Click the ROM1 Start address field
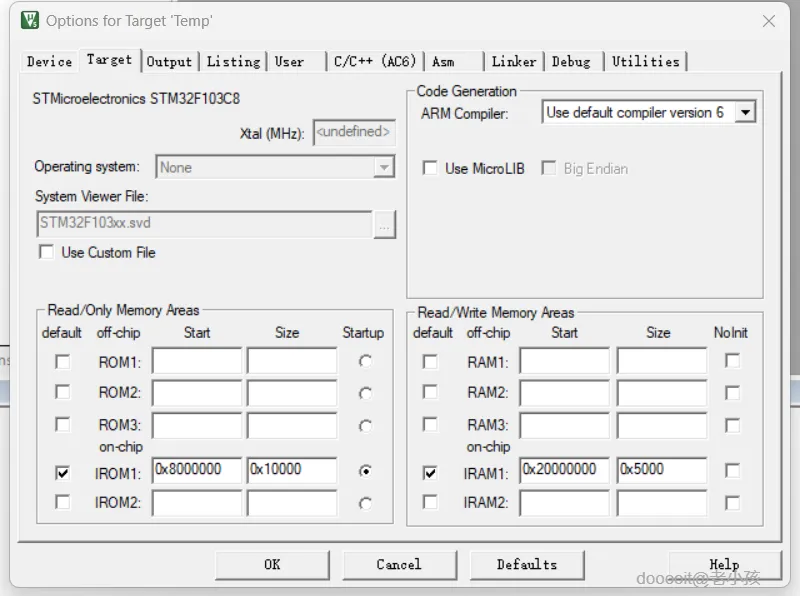 tap(197, 361)
